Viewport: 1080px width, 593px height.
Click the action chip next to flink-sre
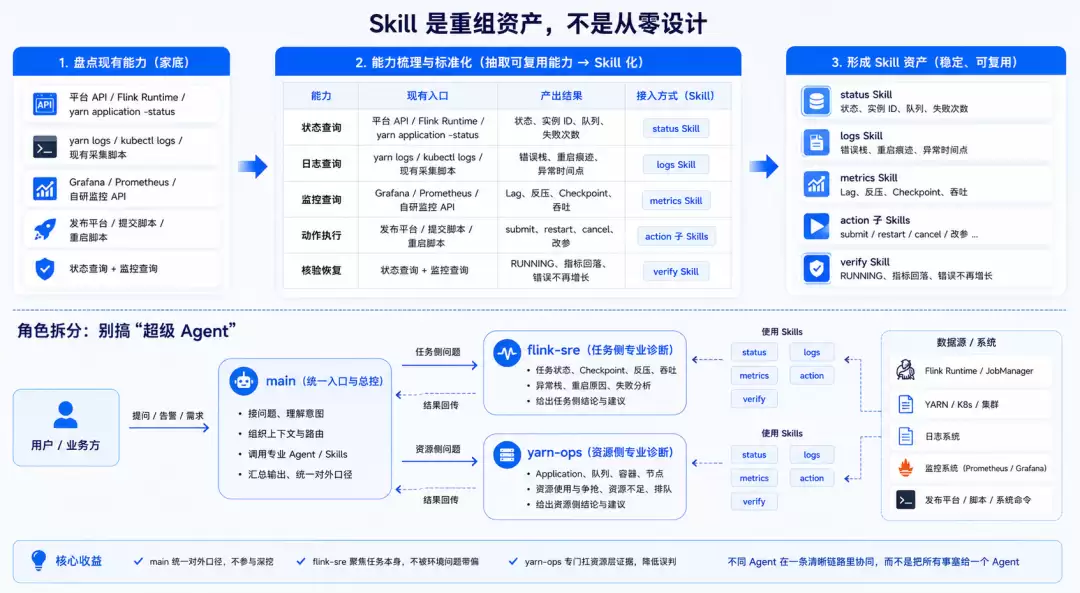811,375
